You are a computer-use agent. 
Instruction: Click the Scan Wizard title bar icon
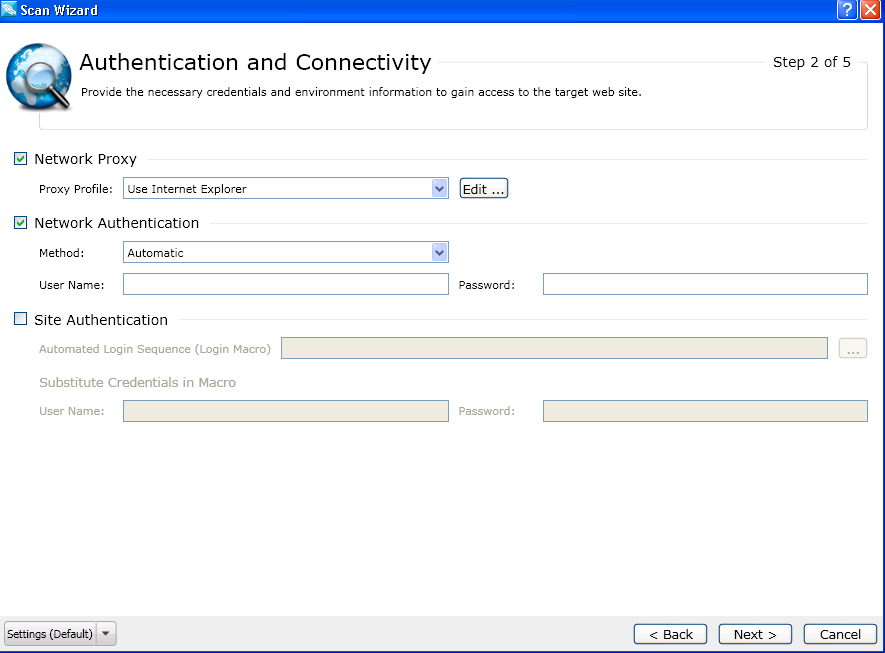pos(9,10)
